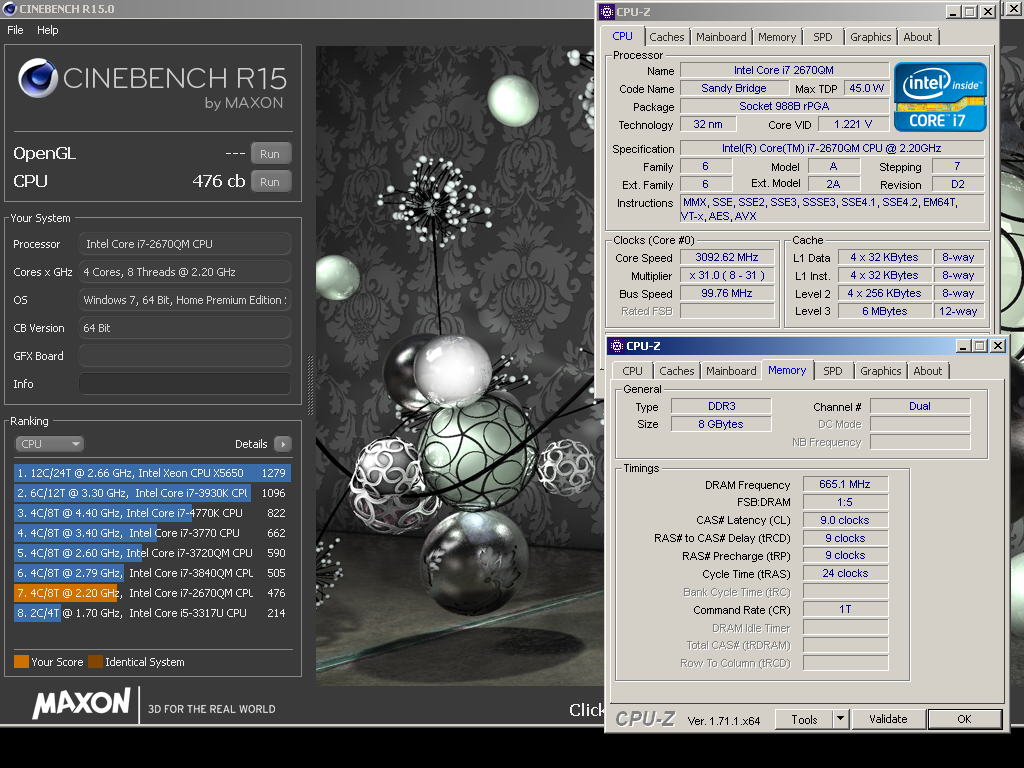
Task: Select ranking entry Core i7-3720QM
Action: [x=152, y=553]
